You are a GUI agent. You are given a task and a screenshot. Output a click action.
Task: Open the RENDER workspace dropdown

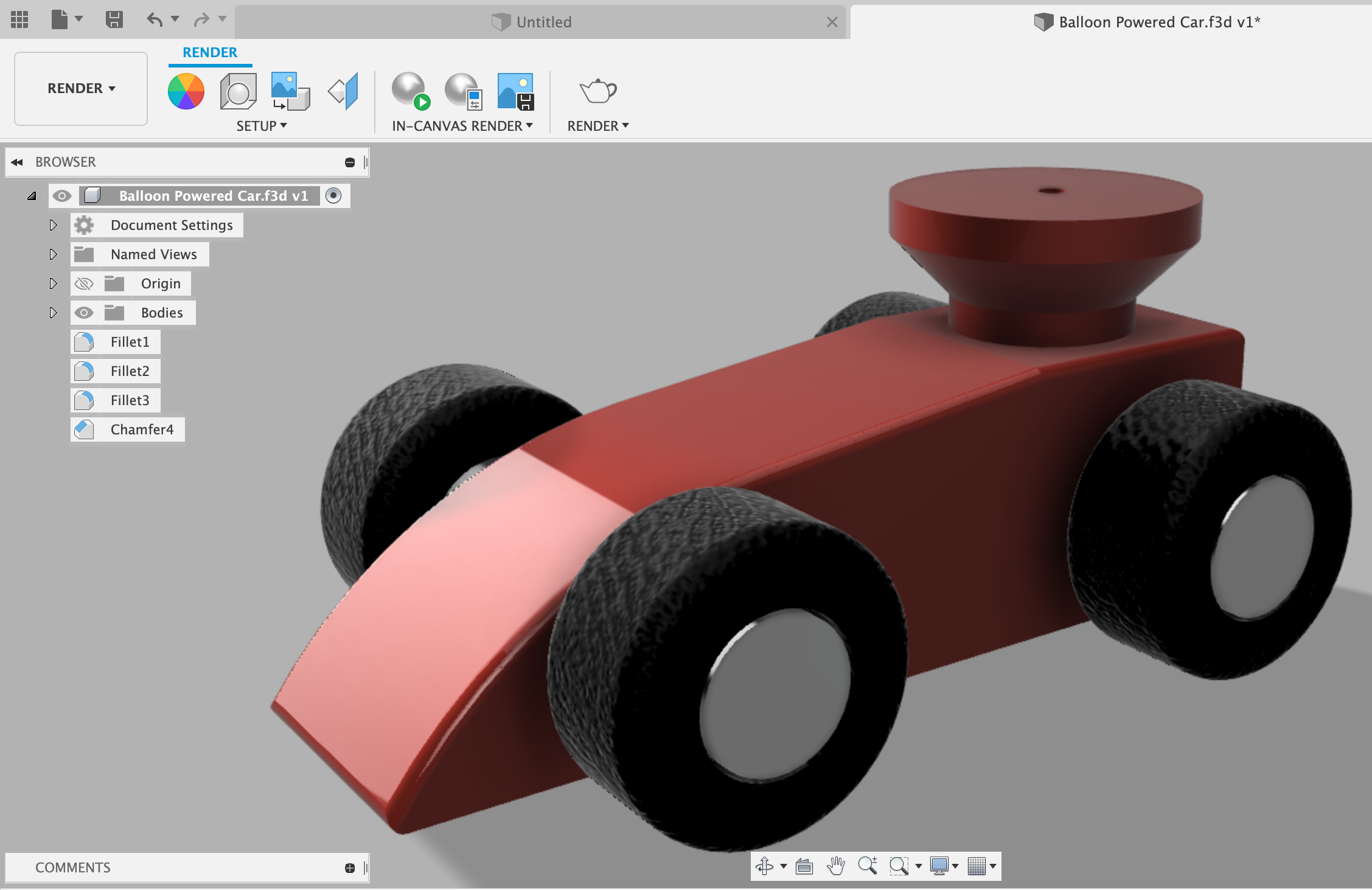click(x=81, y=89)
